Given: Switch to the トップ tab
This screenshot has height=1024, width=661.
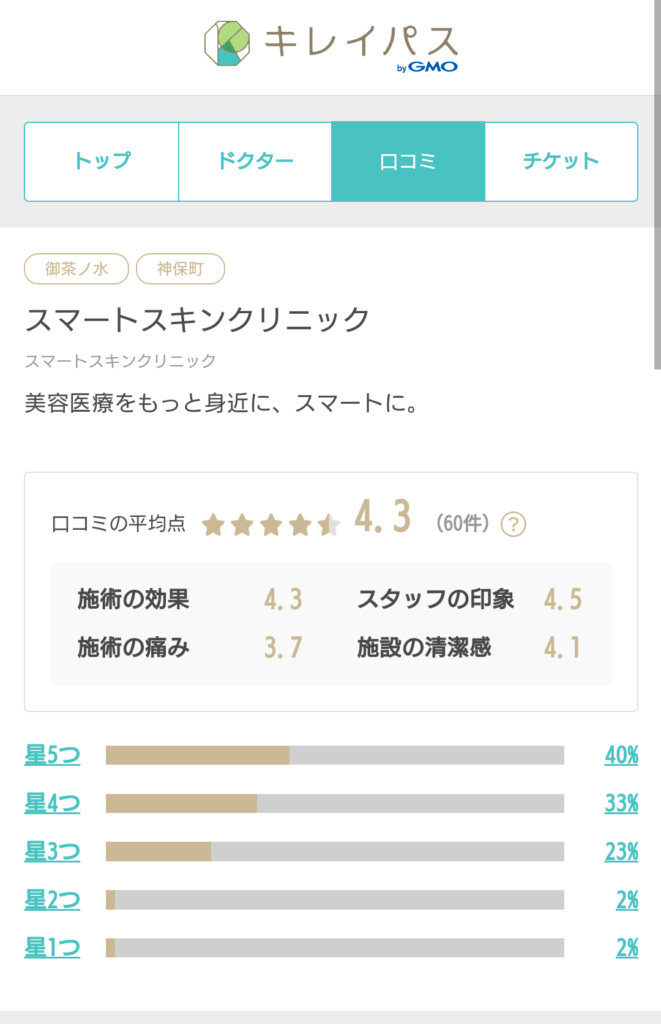Looking at the screenshot, I should [102, 161].
